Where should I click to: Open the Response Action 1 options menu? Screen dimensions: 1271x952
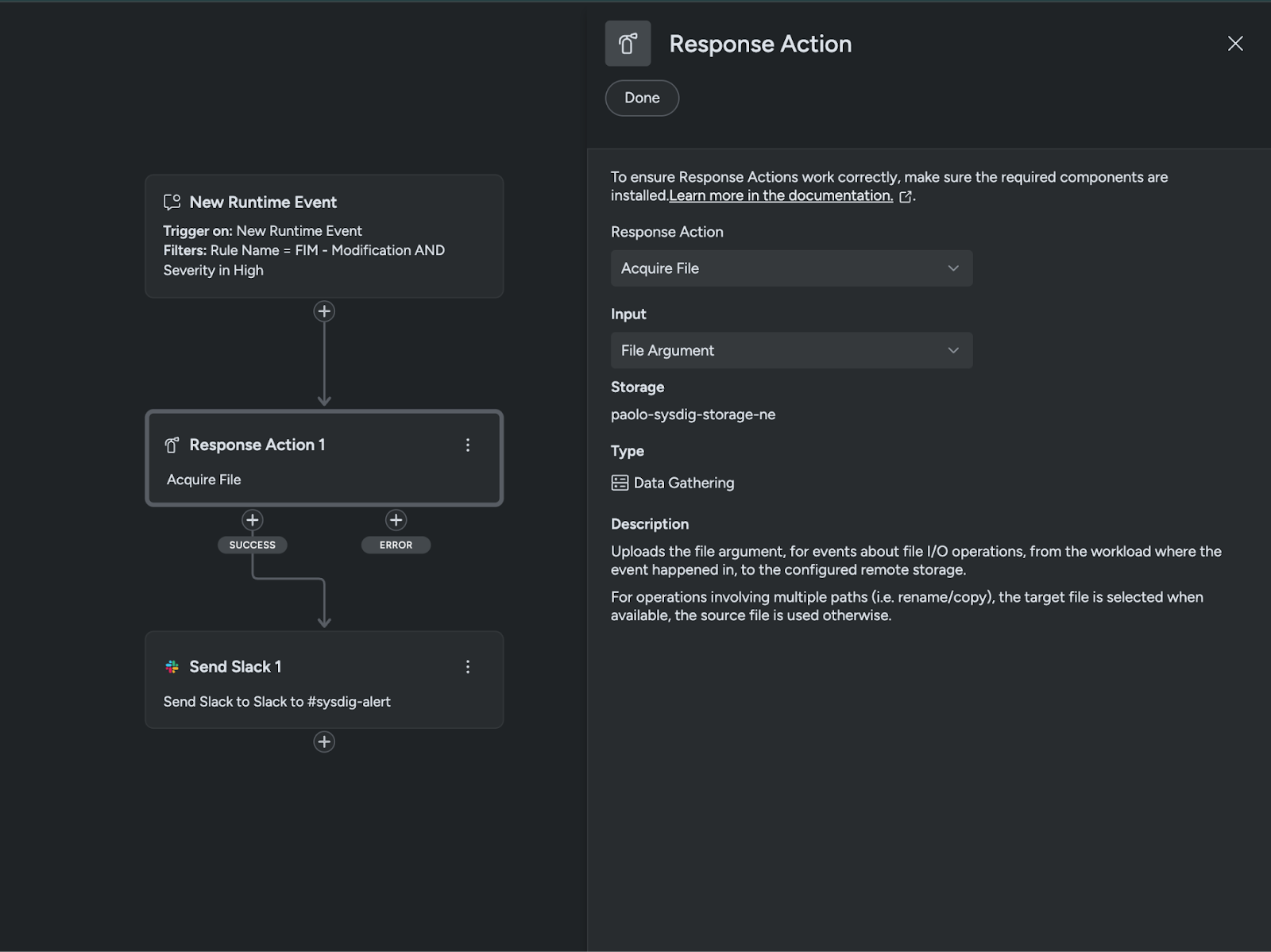coord(468,445)
